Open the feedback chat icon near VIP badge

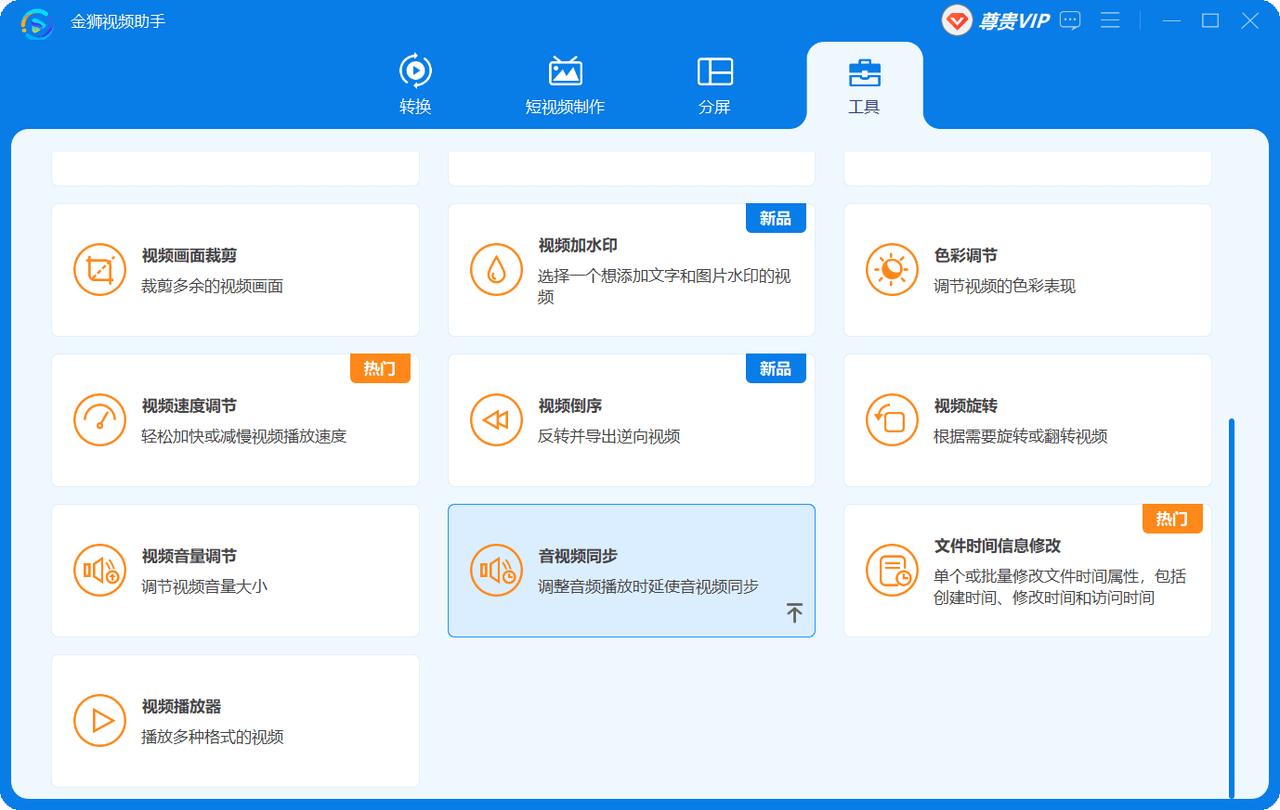click(x=1070, y=20)
